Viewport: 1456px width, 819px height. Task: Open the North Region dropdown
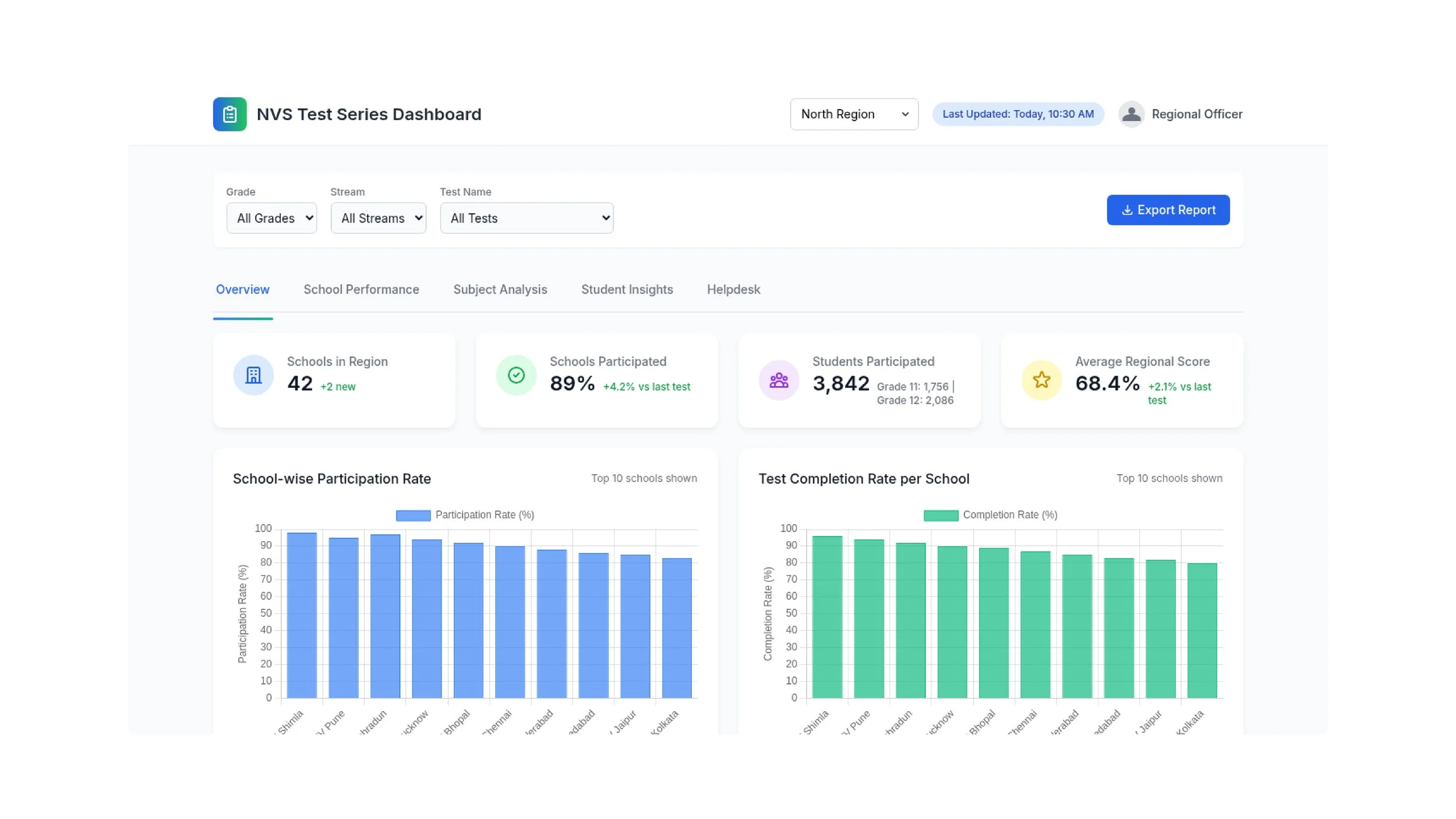pos(854,114)
